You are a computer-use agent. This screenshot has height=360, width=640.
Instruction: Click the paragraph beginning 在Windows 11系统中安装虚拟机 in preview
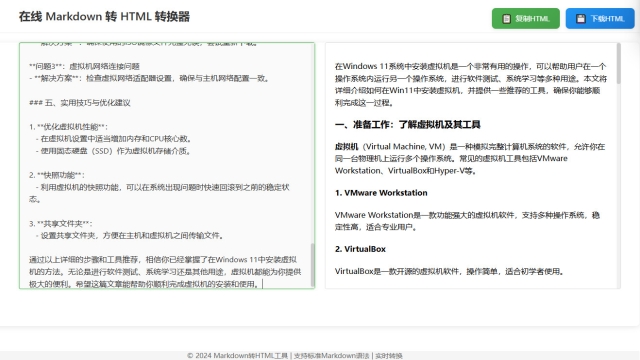coord(471,84)
